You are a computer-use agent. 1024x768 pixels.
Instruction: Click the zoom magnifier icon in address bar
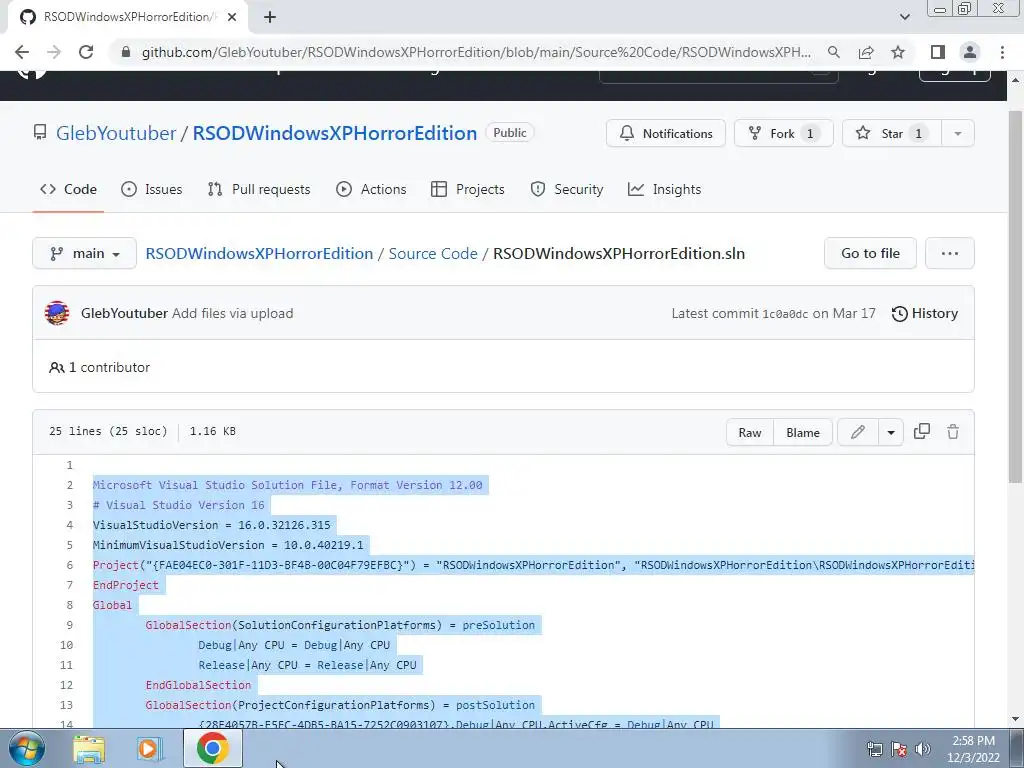tap(833, 52)
